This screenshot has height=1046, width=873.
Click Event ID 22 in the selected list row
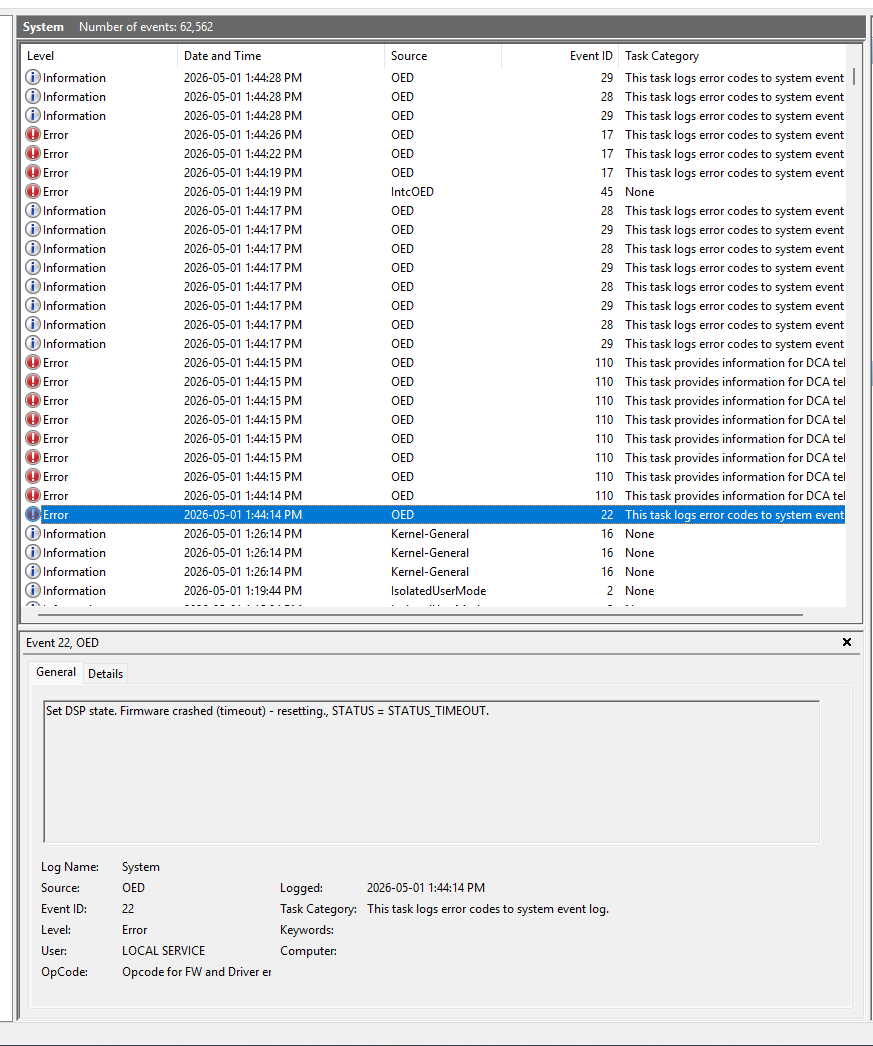point(606,514)
